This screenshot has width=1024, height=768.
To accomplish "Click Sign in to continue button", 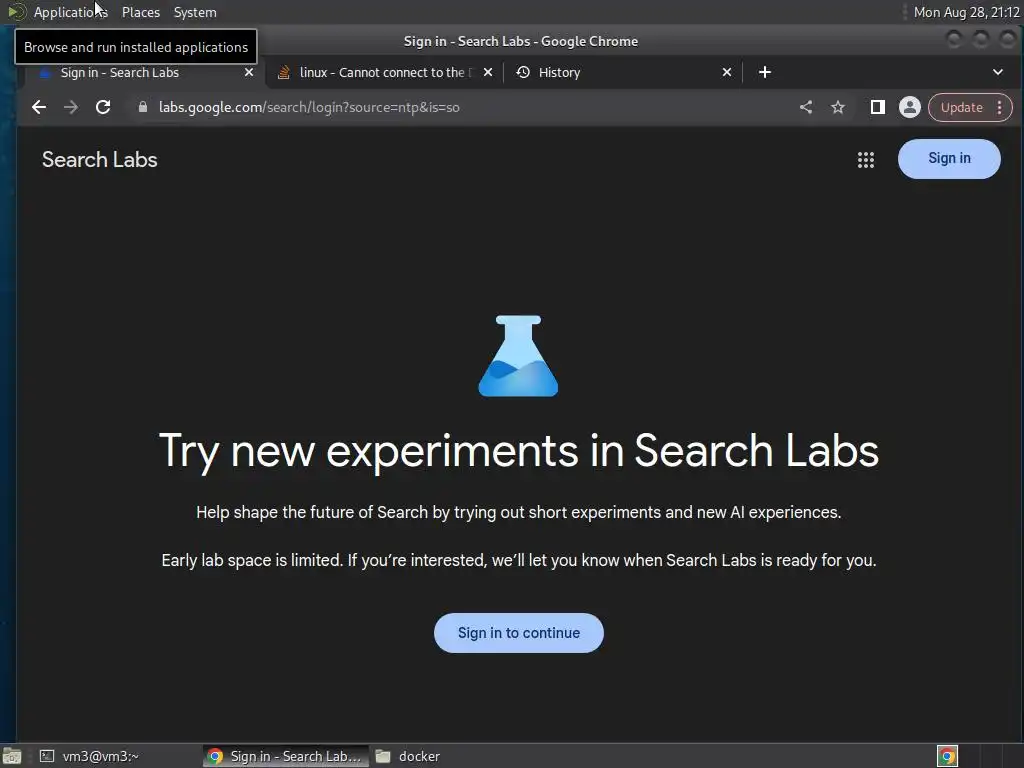I will pyautogui.click(x=519, y=633).
